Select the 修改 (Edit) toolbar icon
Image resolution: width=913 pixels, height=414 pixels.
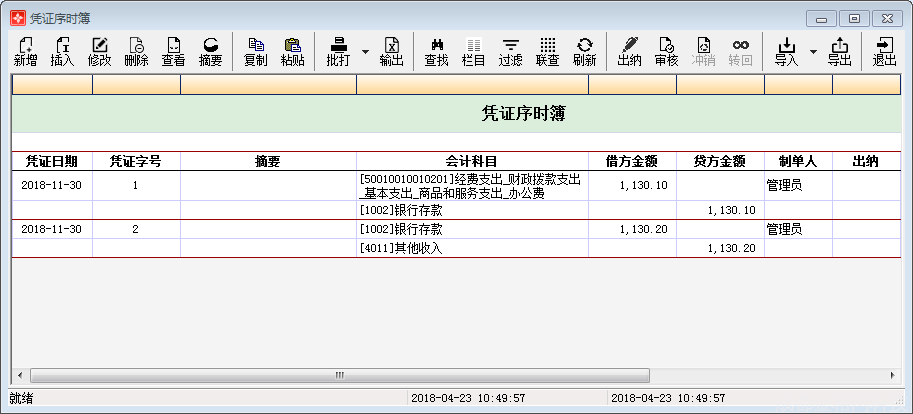[x=99, y=51]
